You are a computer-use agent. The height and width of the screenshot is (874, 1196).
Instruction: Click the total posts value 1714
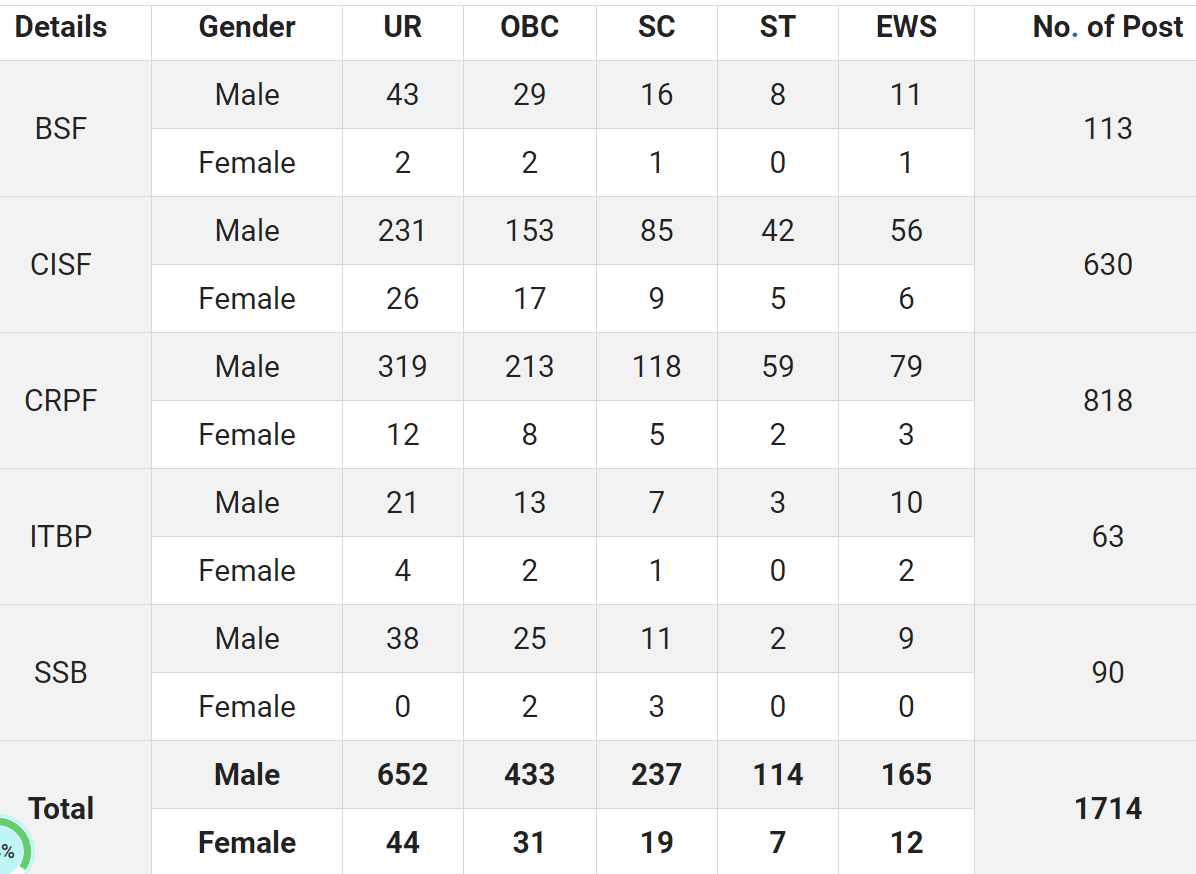point(1108,808)
